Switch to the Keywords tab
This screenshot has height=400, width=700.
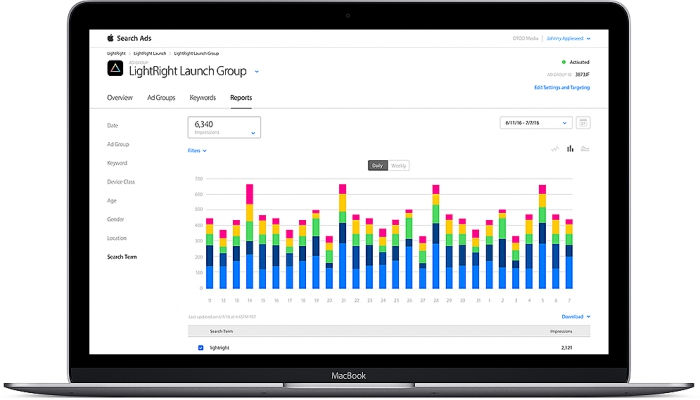tap(203, 98)
